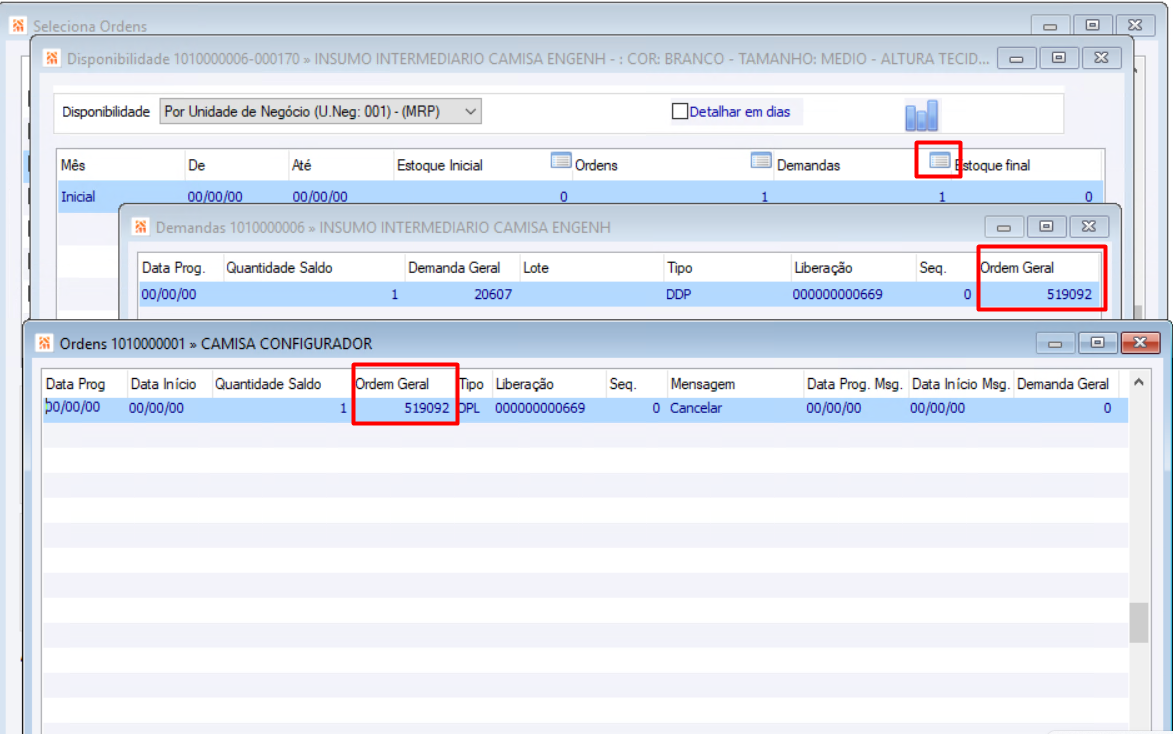Click the list icon beside Demandas column
This screenshot has width=1173, height=734.
pos(761,161)
